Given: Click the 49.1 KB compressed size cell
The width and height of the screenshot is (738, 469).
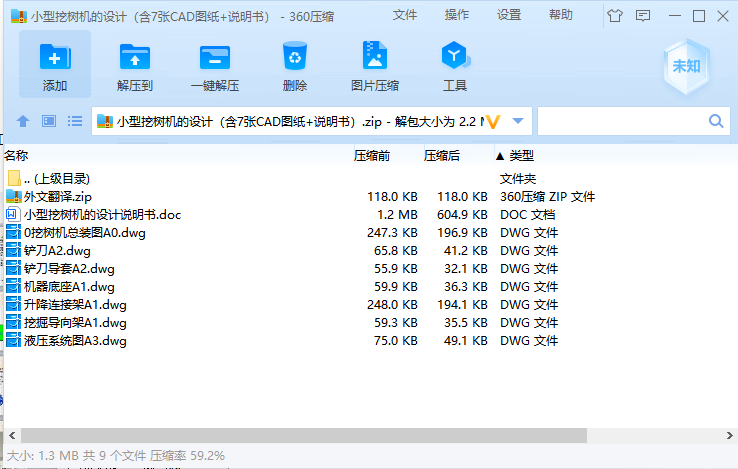Looking at the screenshot, I should (465, 340).
